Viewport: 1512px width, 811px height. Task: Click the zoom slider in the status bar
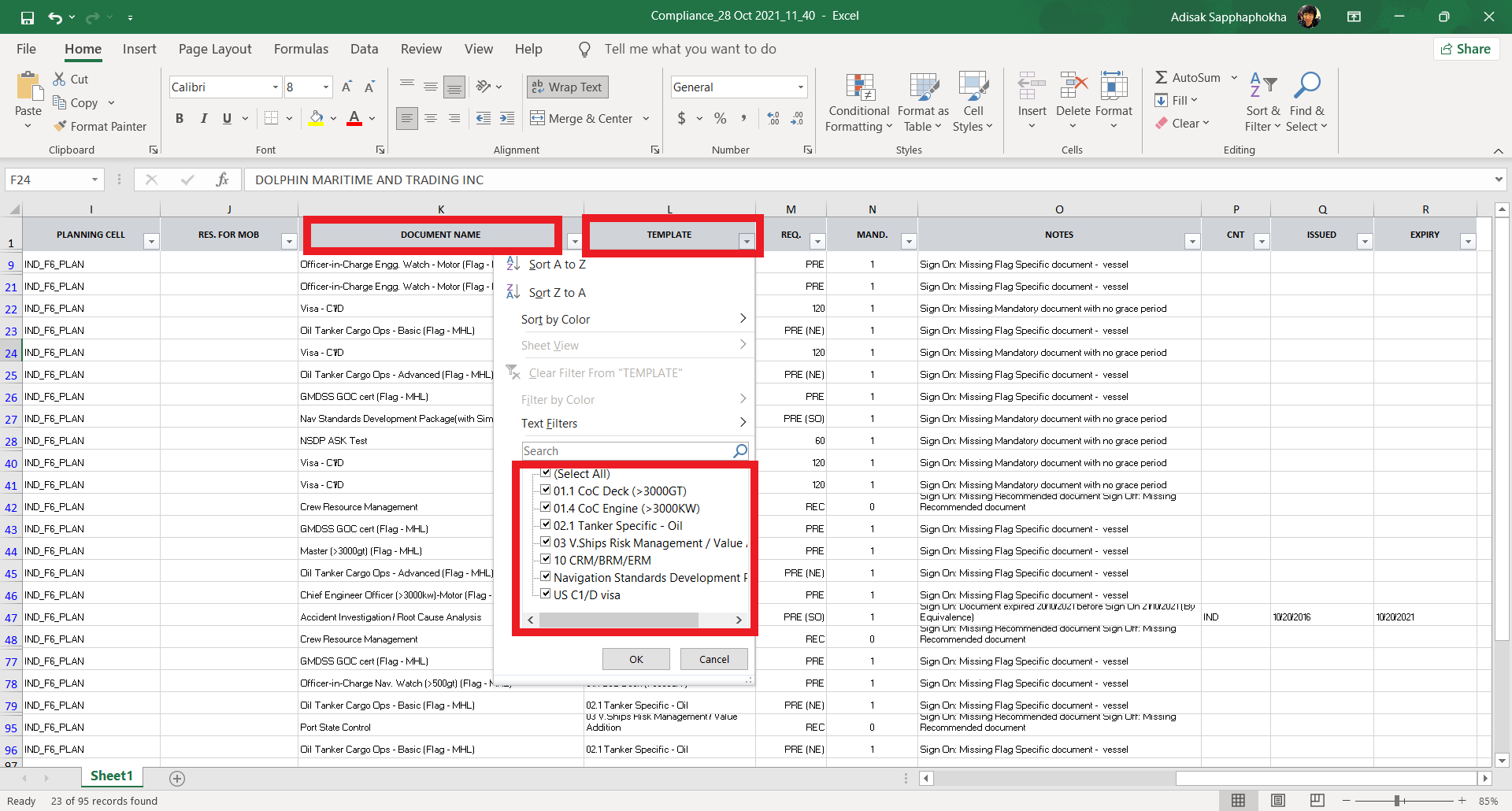pos(1397,801)
